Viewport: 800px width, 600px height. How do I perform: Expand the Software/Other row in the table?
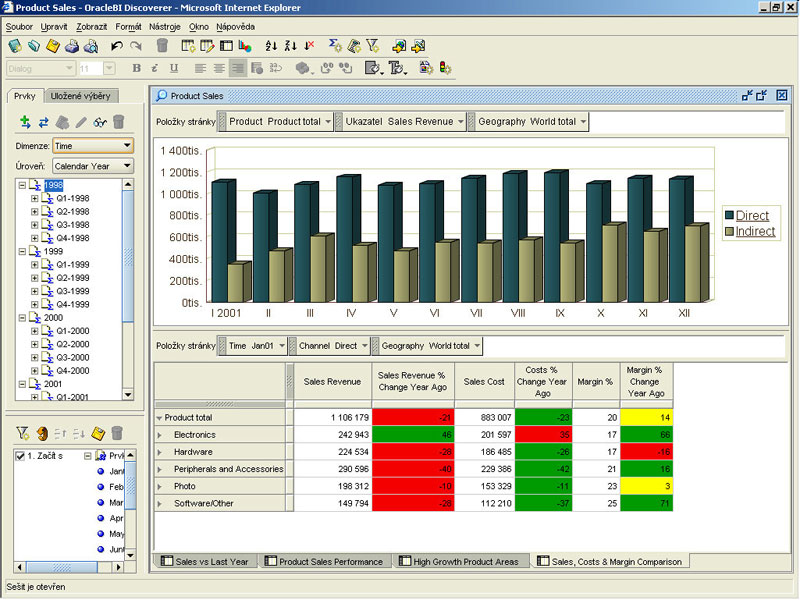pyautogui.click(x=160, y=504)
